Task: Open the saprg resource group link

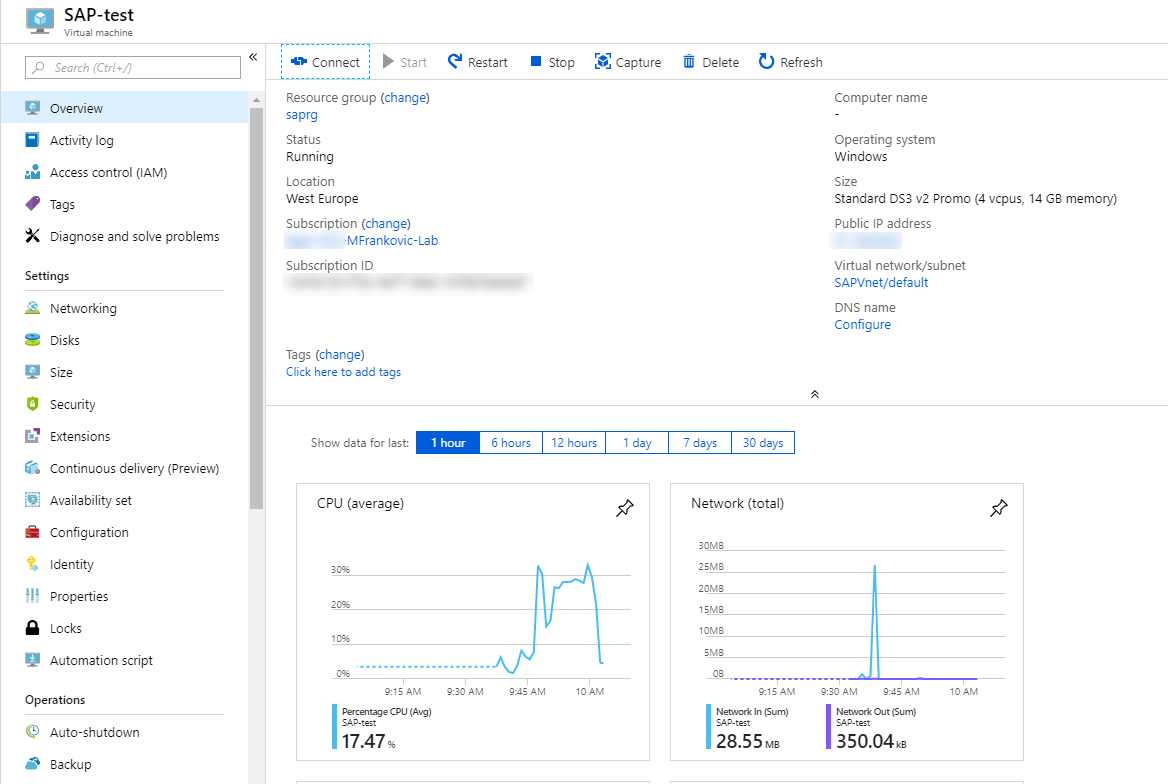Action: pyautogui.click(x=302, y=115)
